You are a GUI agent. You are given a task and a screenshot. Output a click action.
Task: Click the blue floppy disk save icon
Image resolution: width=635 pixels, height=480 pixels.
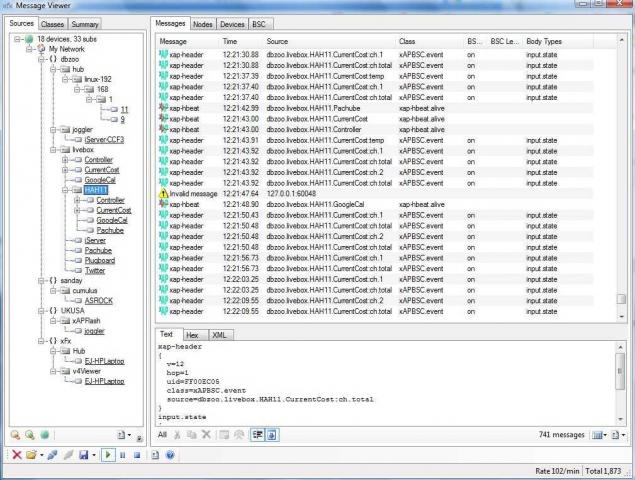(84, 455)
